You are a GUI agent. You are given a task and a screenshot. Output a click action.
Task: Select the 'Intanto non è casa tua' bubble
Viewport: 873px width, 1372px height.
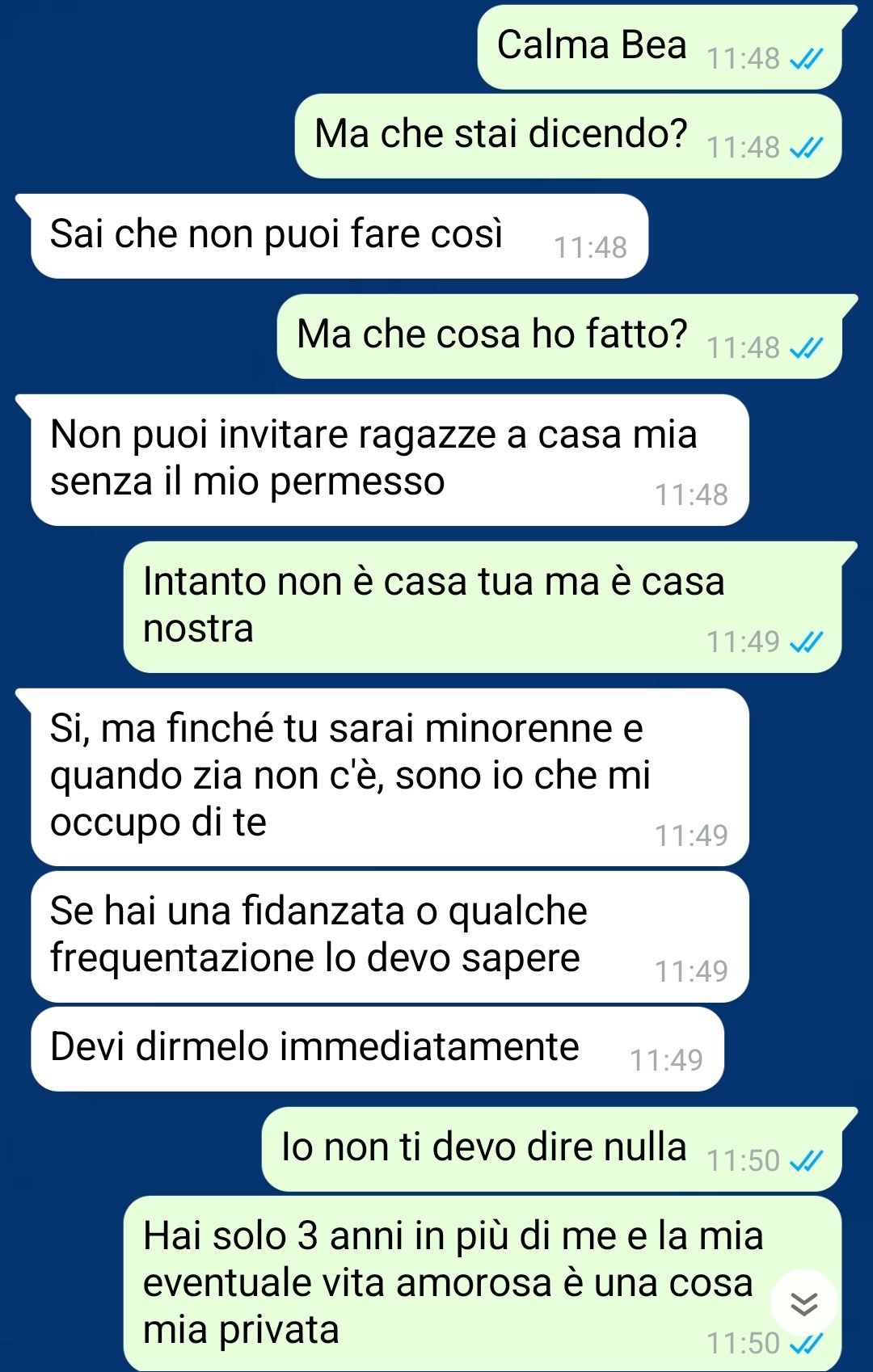point(483,607)
